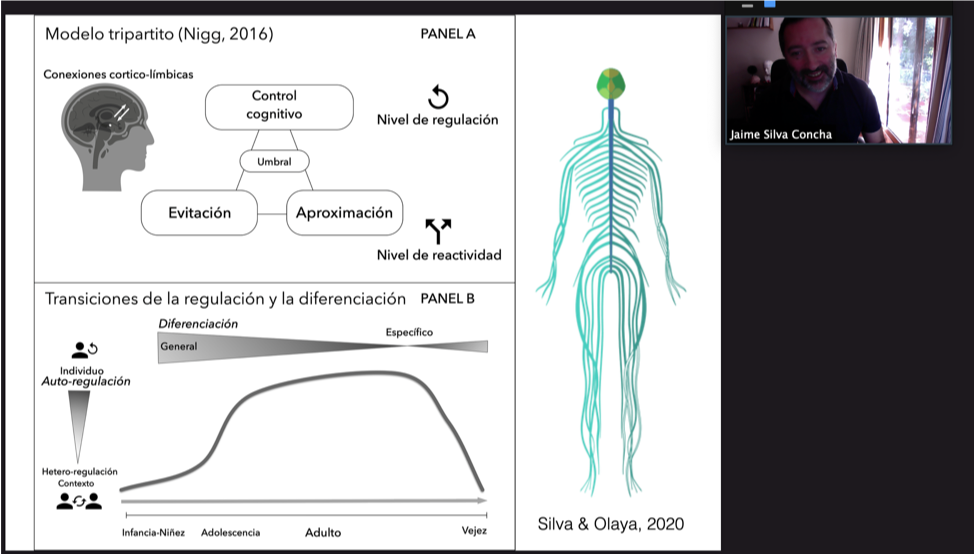974x554 pixels.
Task: Click the 'General' label on the gradient bar
Action: (x=179, y=347)
